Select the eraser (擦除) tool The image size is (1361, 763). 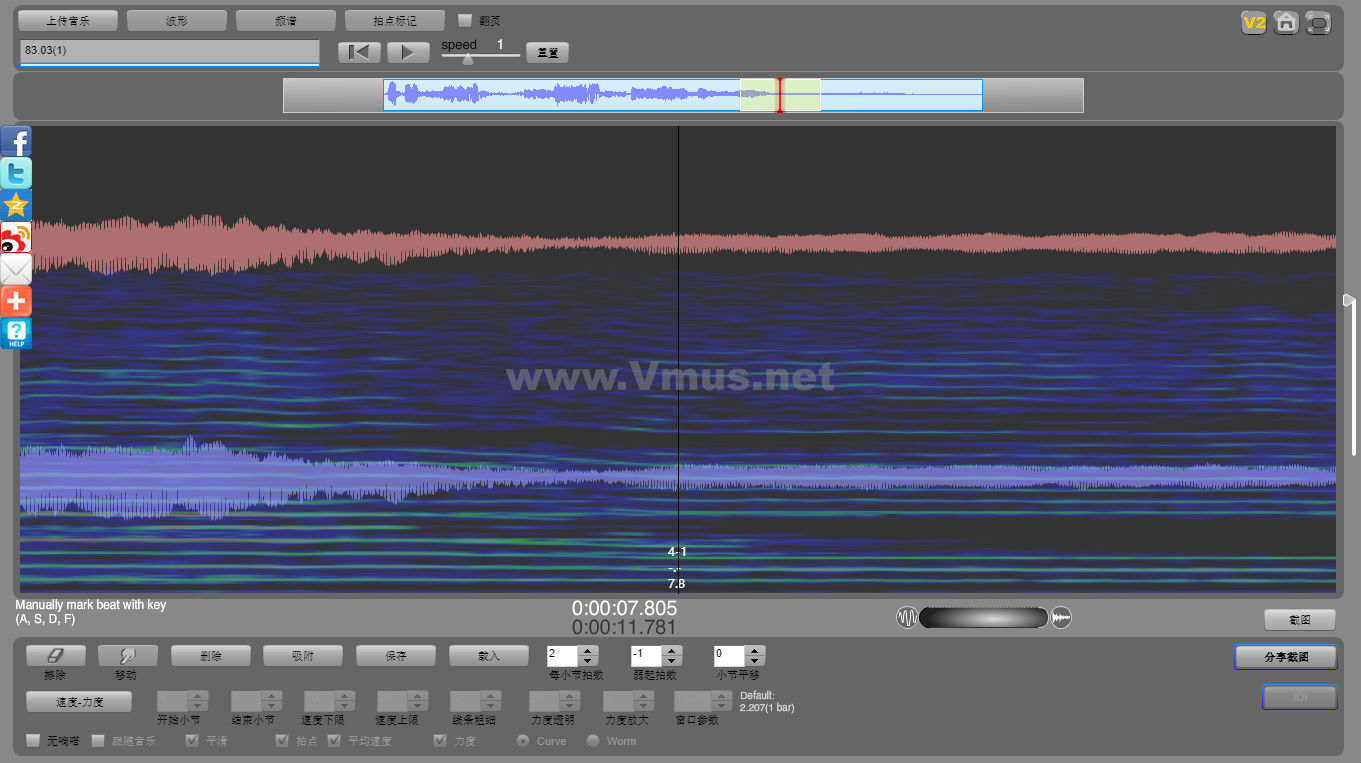click(x=55, y=656)
